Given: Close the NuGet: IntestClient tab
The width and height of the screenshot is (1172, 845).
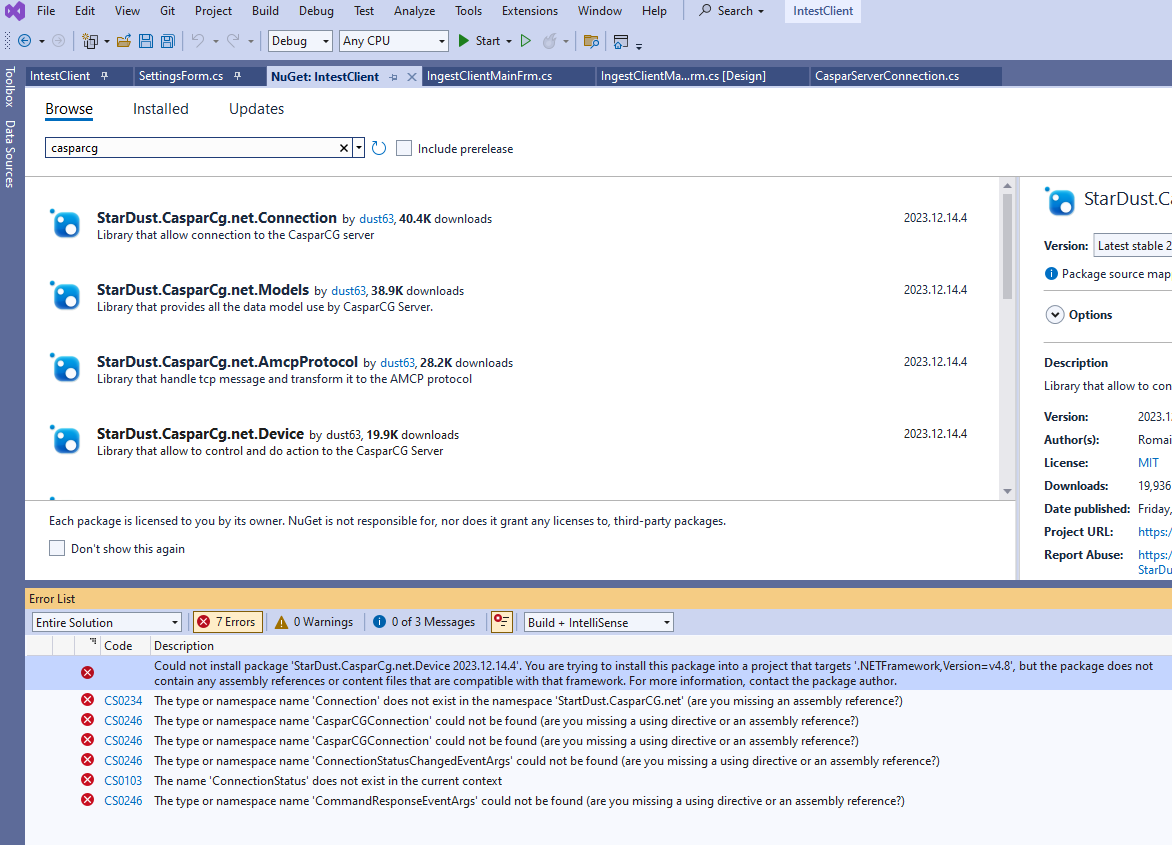Looking at the screenshot, I should (412, 77).
